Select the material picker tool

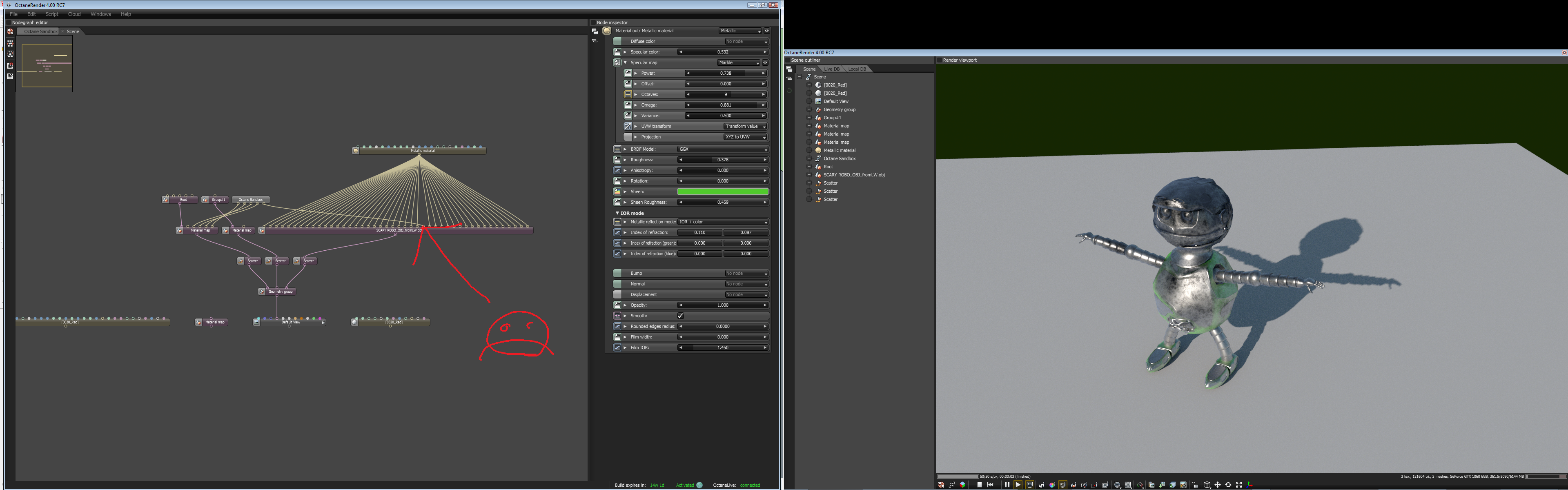click(x=1063, y=485)
